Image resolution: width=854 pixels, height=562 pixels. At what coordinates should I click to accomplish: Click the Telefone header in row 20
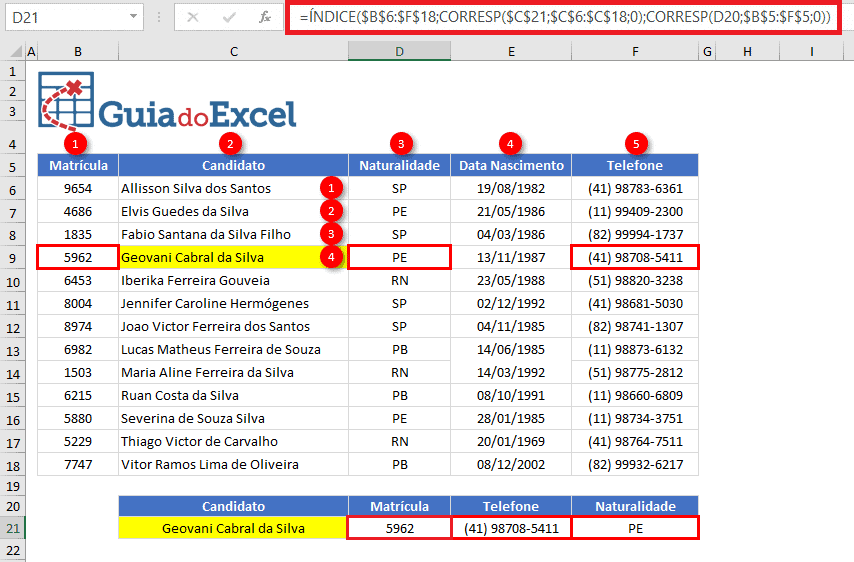511,506
